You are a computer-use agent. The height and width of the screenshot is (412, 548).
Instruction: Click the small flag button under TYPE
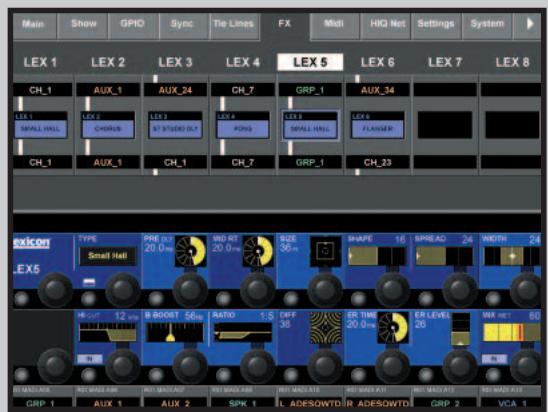coord(89,282)
